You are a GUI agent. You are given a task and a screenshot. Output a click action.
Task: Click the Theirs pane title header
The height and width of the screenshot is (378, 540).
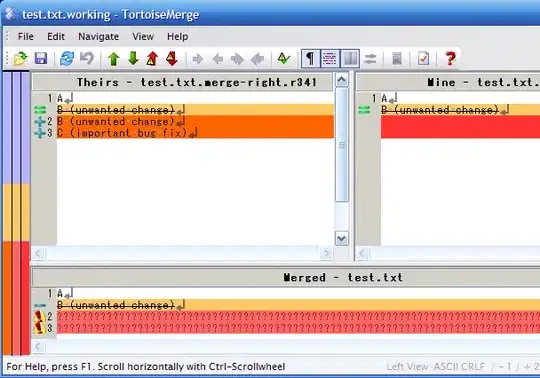183,82
